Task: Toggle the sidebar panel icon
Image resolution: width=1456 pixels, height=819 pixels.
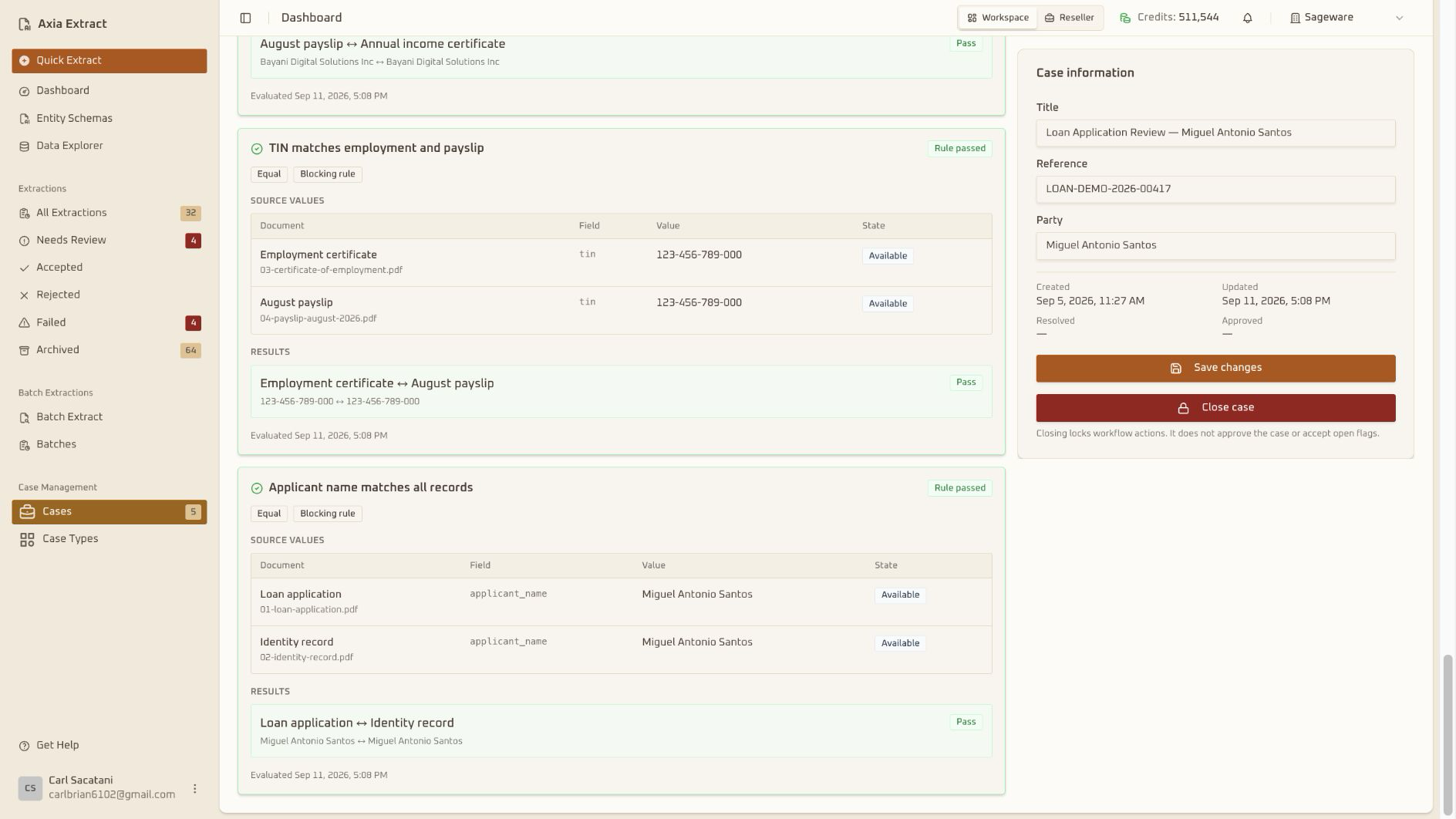Action: click(245, 18)
